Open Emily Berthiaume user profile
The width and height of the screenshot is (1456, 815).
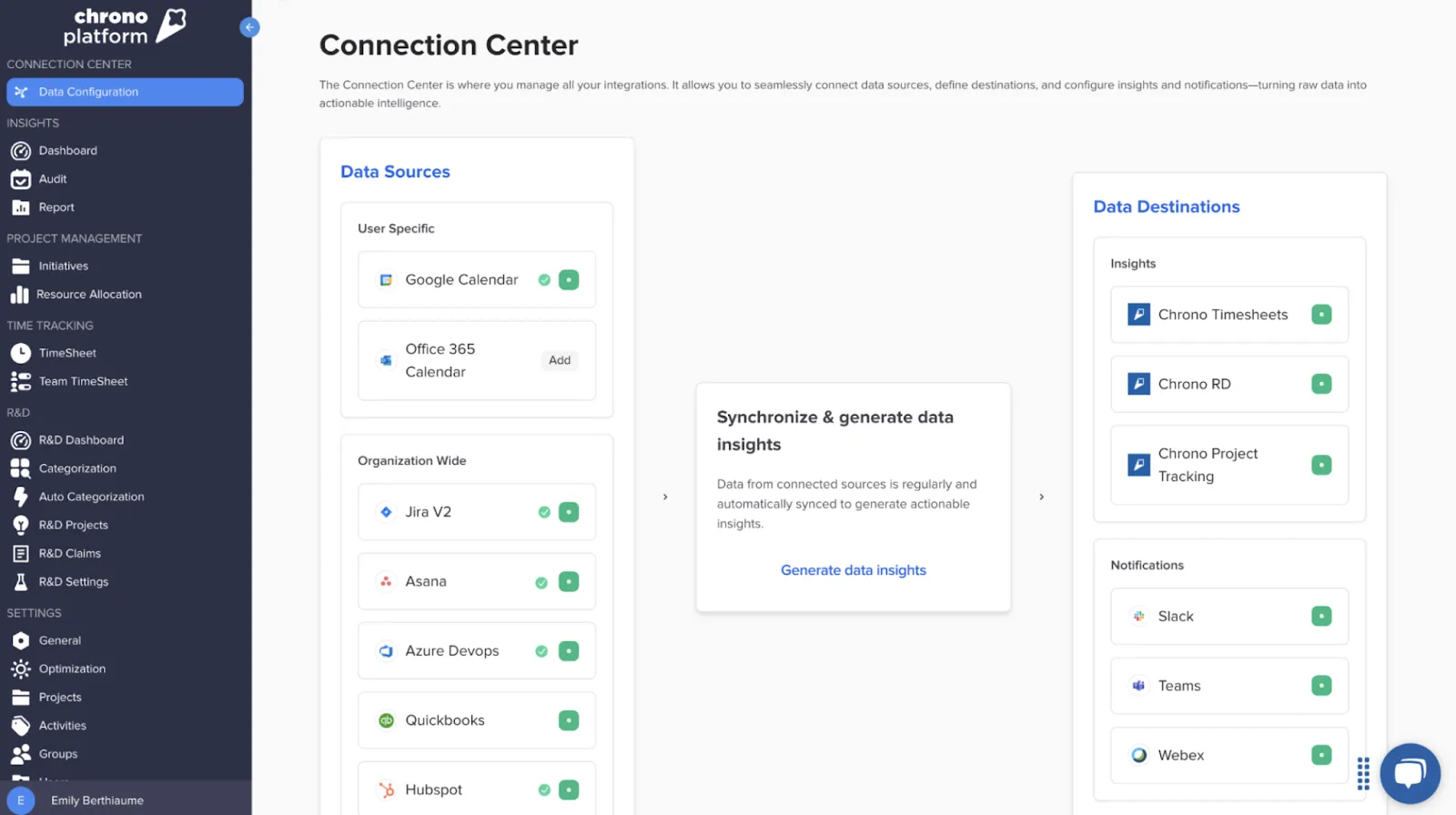tap(96, 800)
